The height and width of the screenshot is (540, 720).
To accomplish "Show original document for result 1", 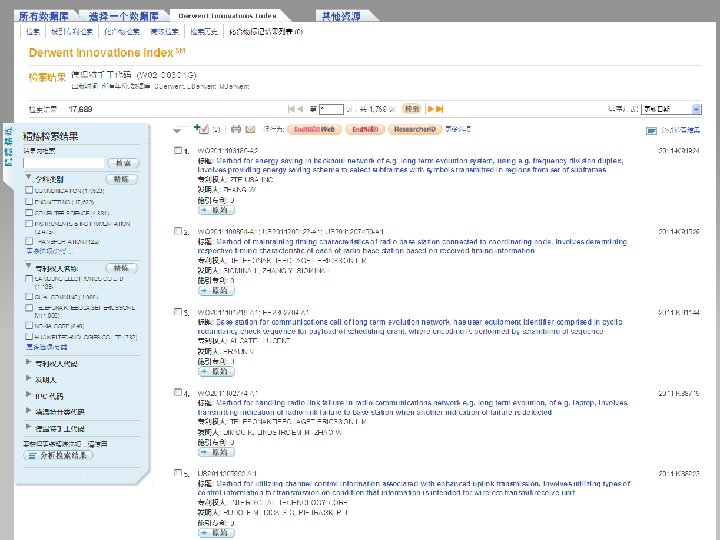I will (x=216, y=210).
